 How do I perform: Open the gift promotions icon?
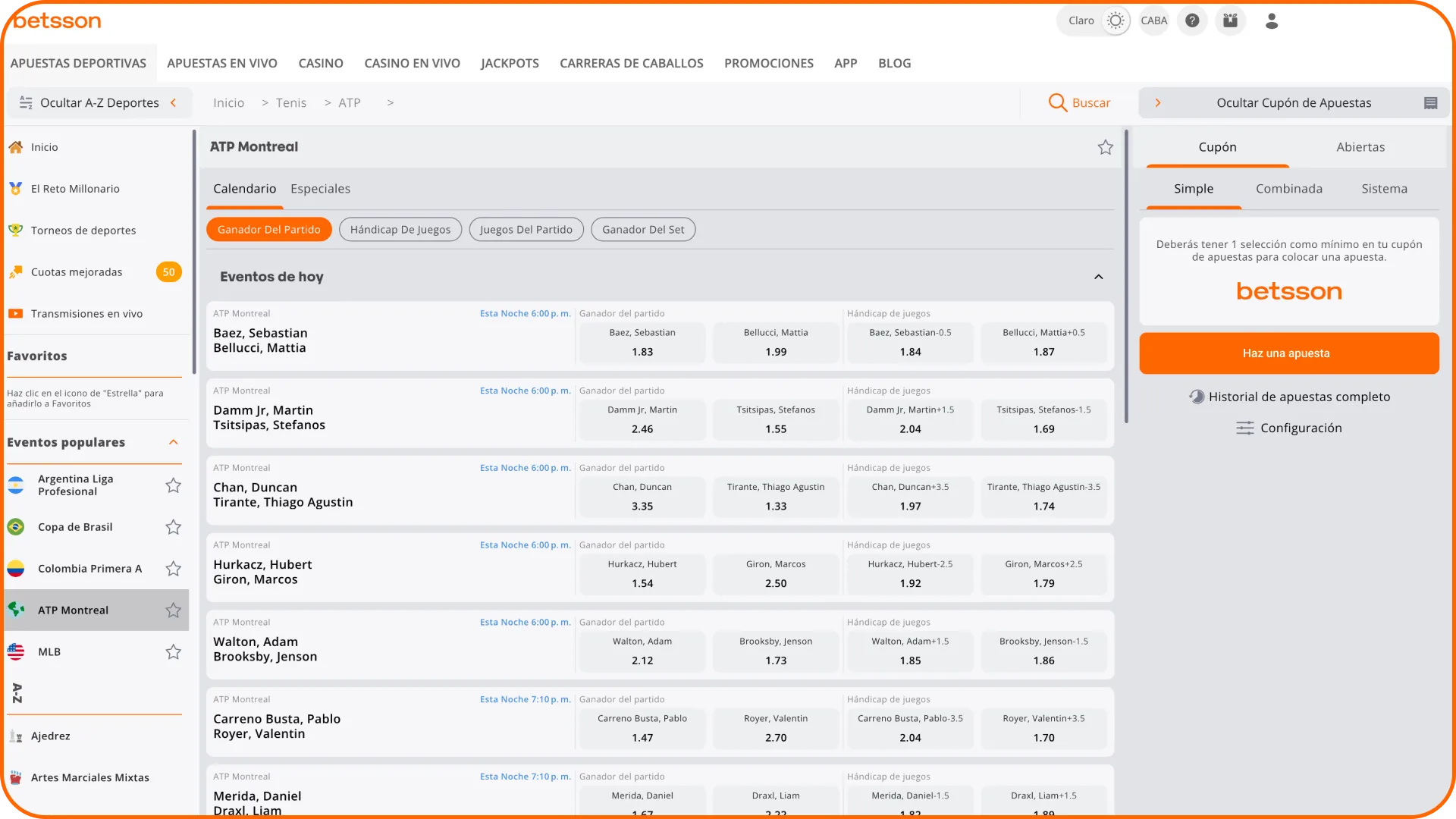pyautogui.click(x=1230, y=20)
